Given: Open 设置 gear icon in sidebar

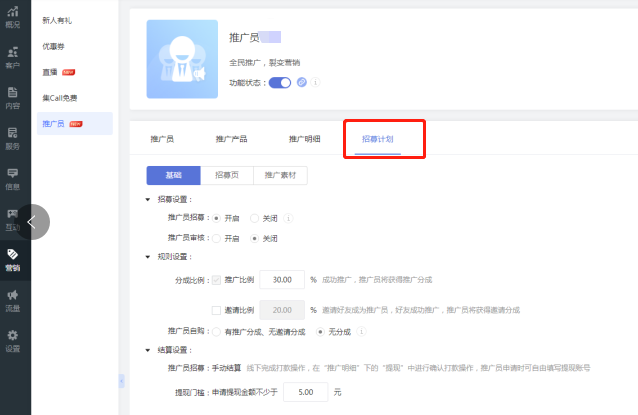Looking at the screenshot, I should 12,341.
